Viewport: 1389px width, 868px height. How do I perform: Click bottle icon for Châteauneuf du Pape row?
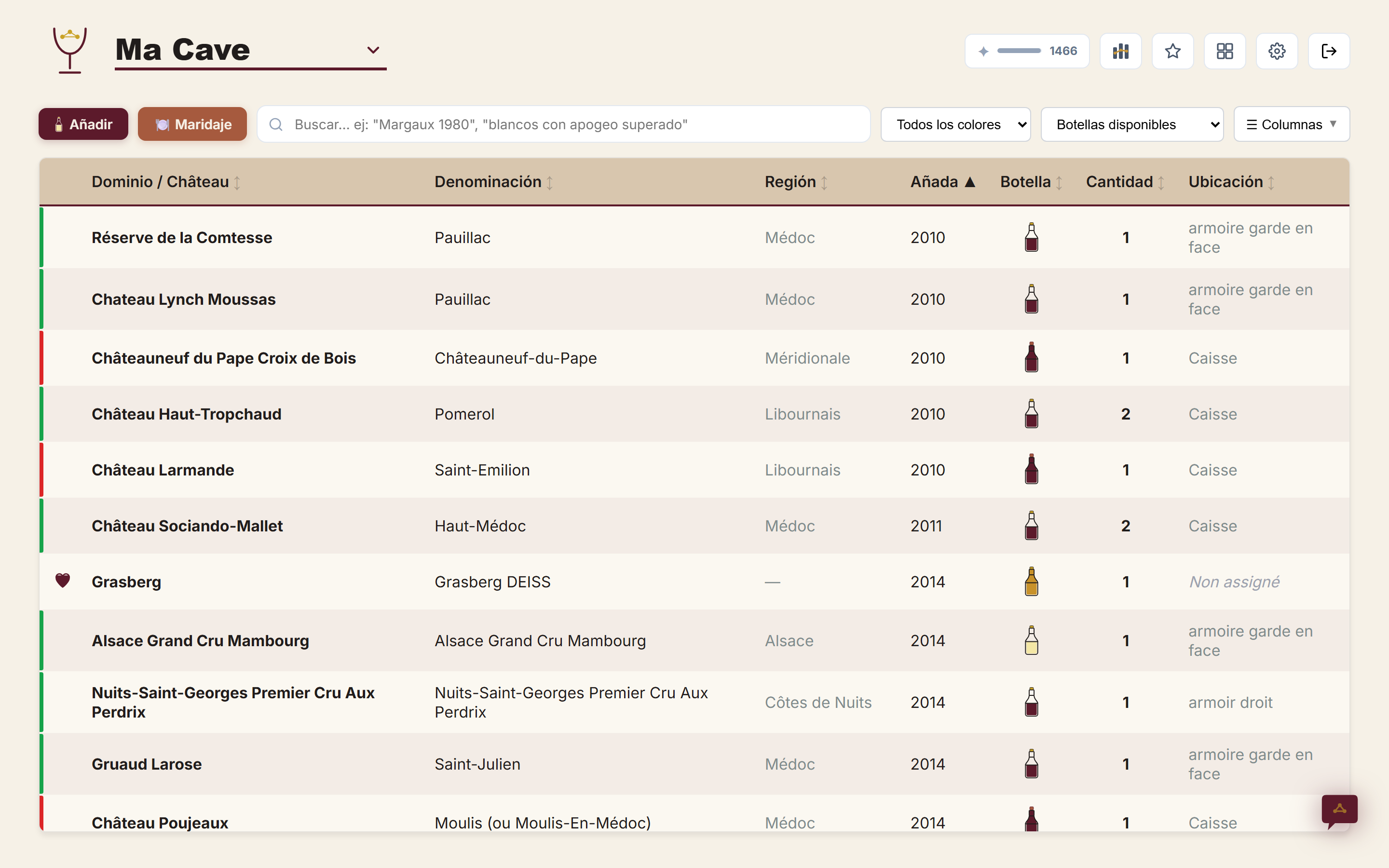pos(1032,357)
